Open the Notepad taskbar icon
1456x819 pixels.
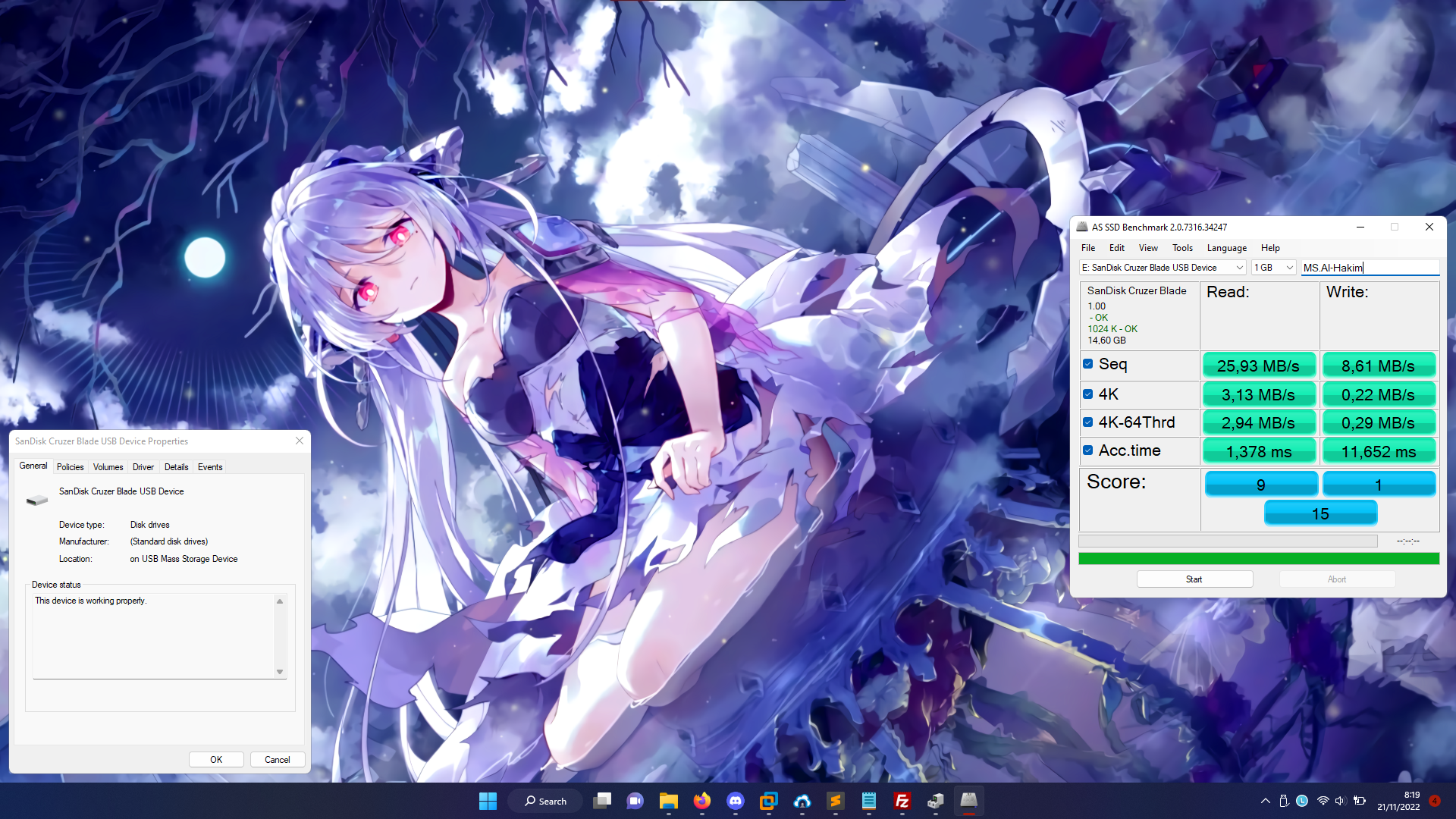[868, 801]
